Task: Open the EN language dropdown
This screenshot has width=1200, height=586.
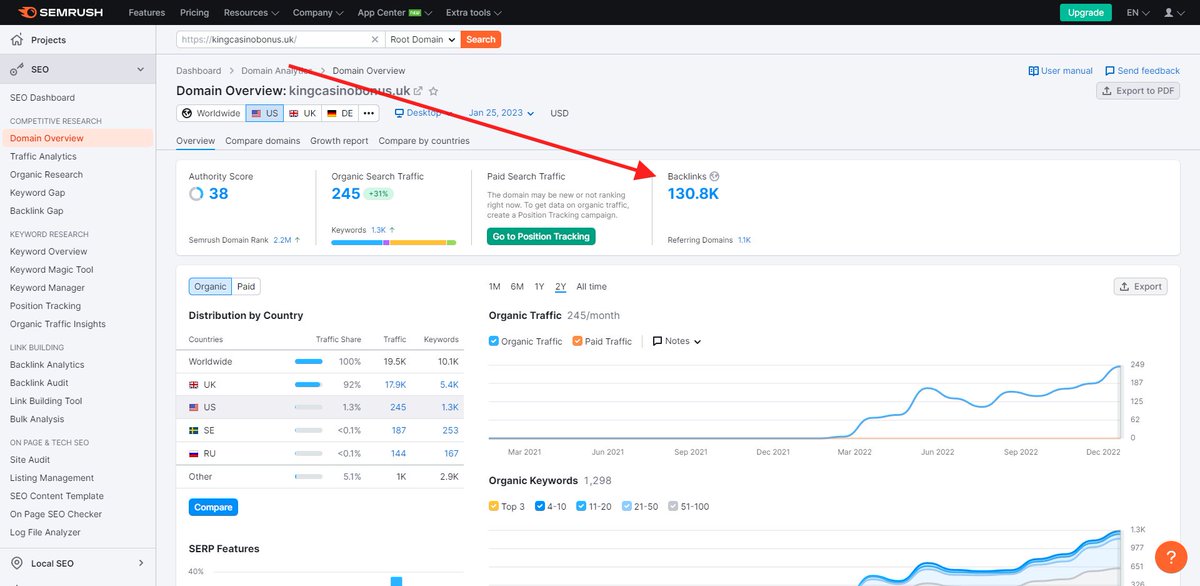Action: [x=1138, y=12]
